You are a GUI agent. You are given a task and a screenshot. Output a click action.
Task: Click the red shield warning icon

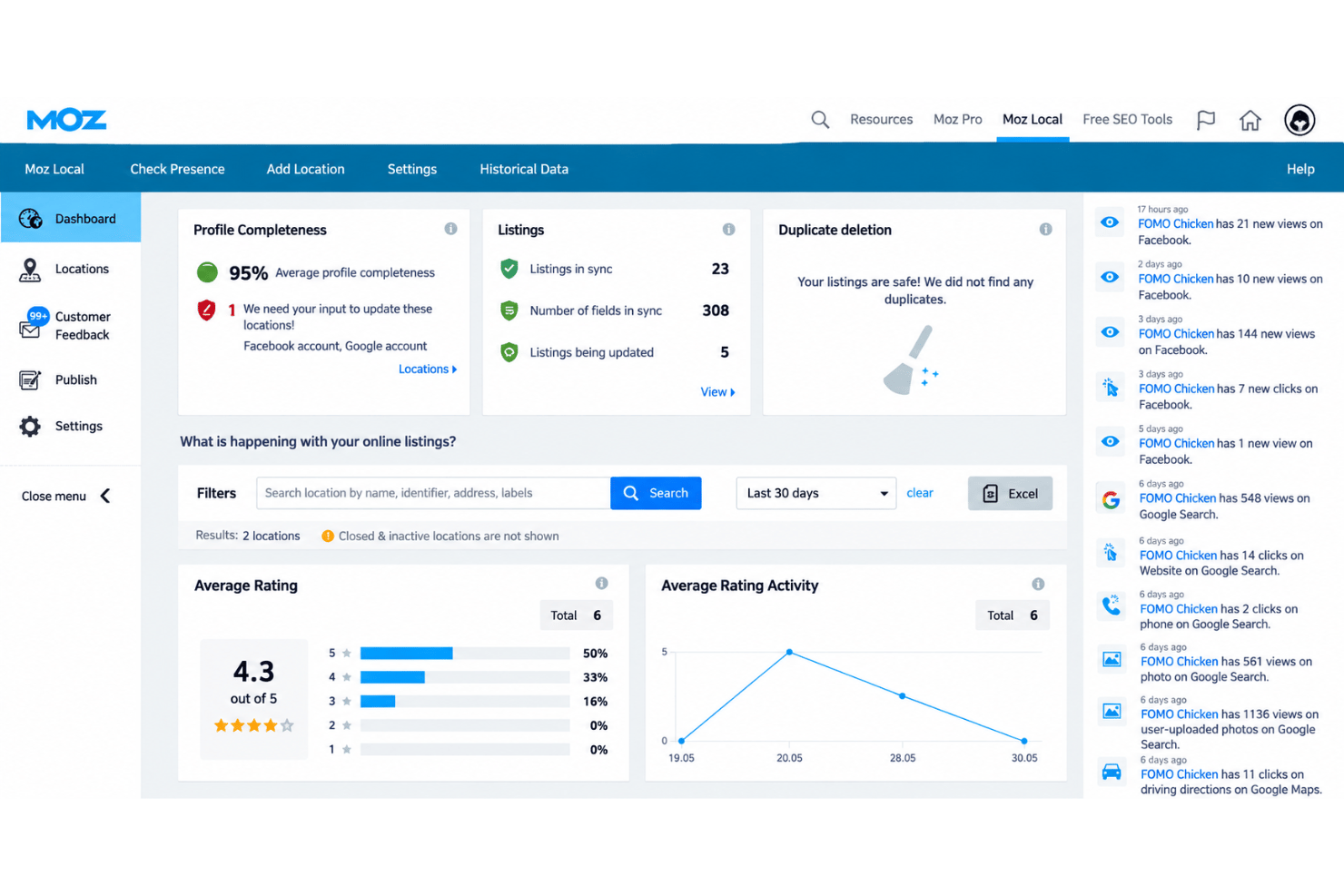point(207,310)
